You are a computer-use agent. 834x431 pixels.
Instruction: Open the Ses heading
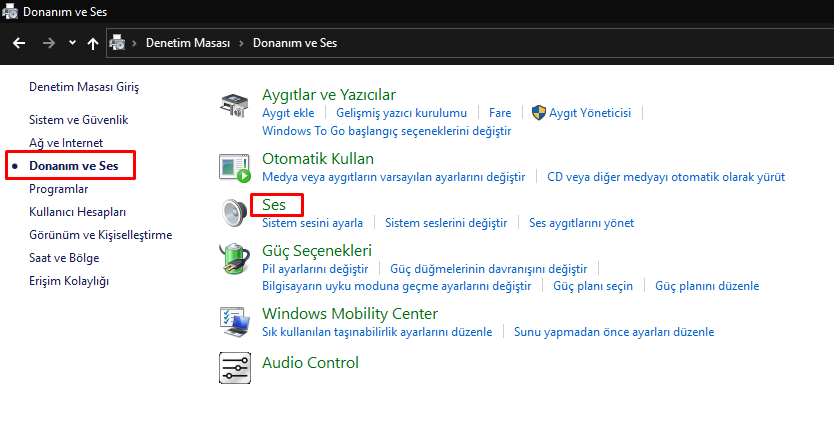click(274, 205)
